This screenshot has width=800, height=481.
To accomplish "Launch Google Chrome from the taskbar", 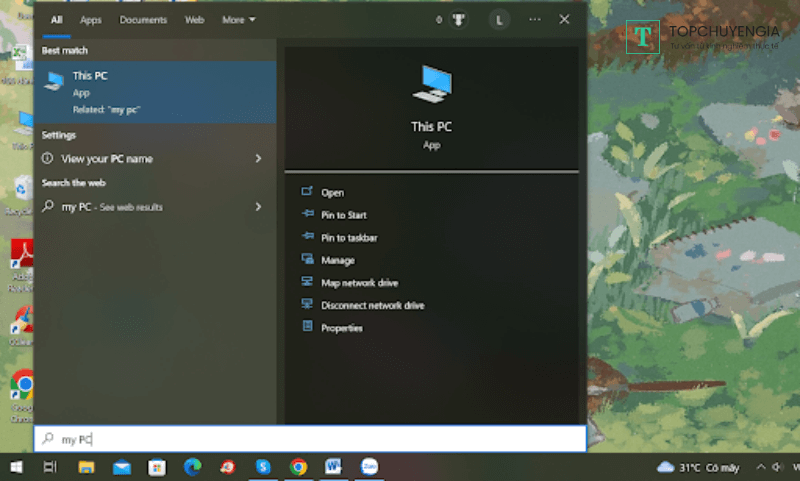I will coord(298,467).
